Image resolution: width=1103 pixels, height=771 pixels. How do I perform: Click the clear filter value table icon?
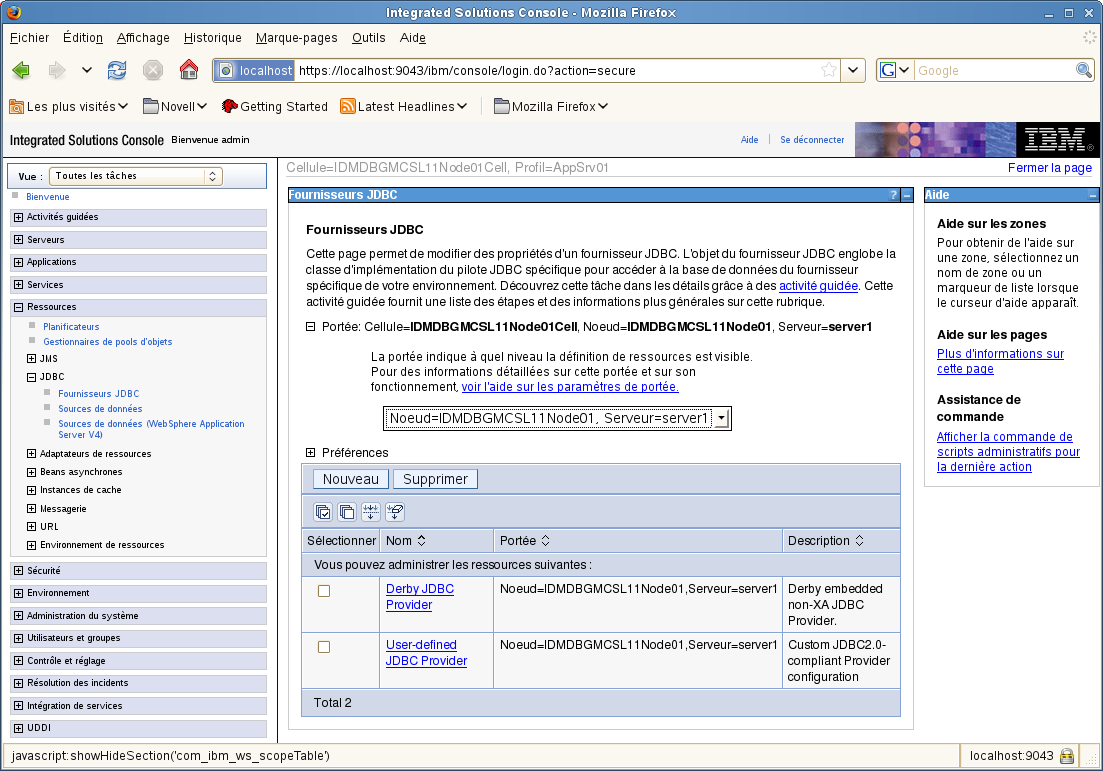tap(395, 512)
